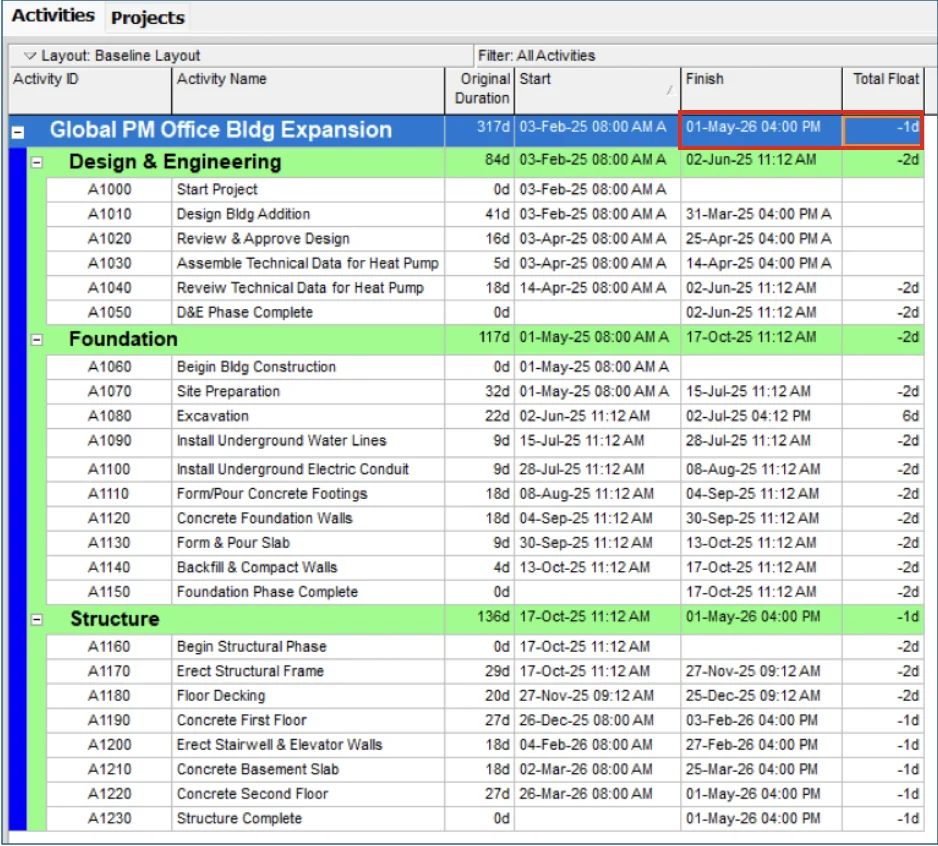Image resolution: width=938 pixels, height=846 pixels.
Task: Select the Structure Complete row
Action: click(300, 817)
